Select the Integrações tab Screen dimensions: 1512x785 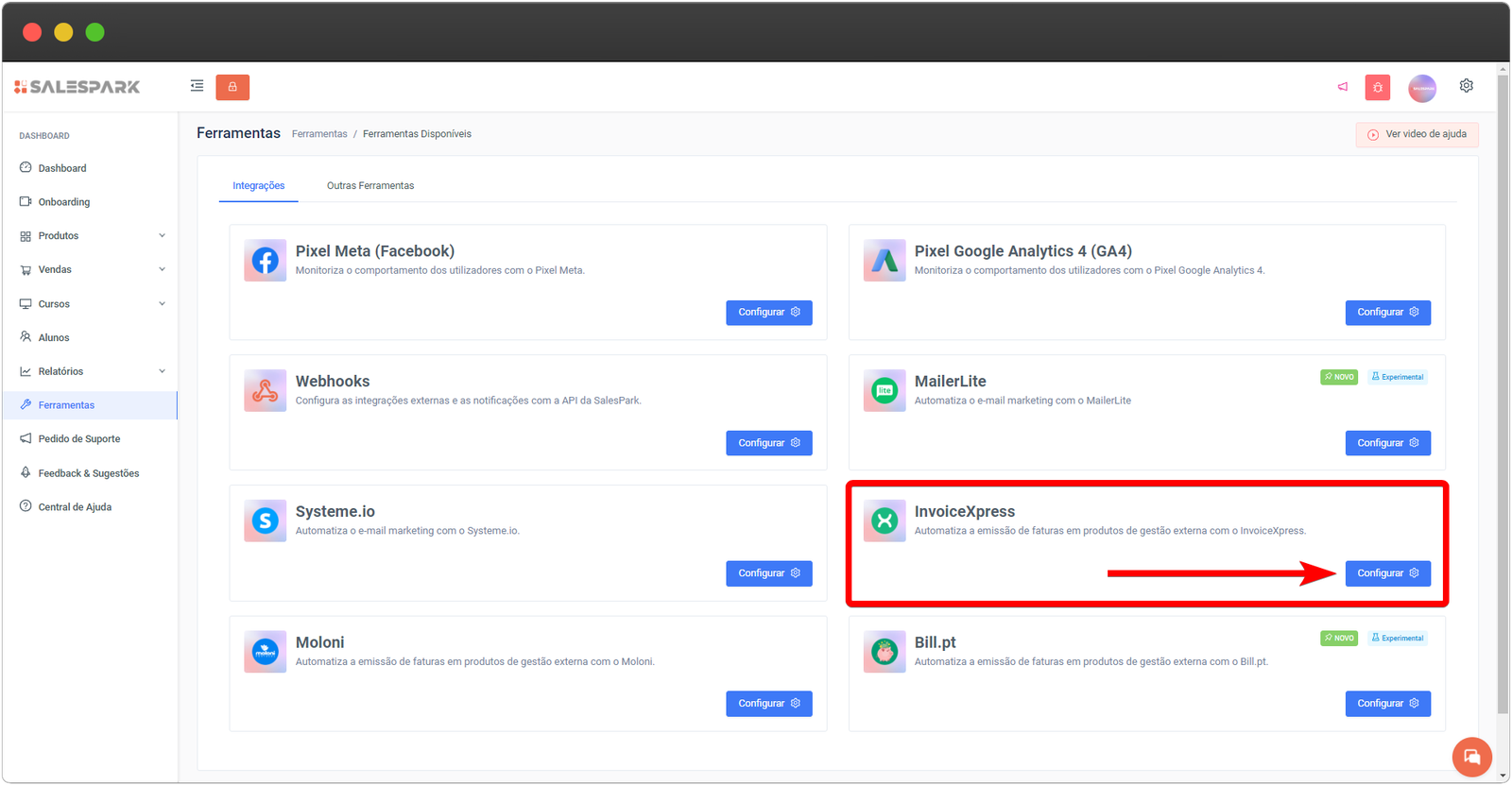(x=258, y=186)
